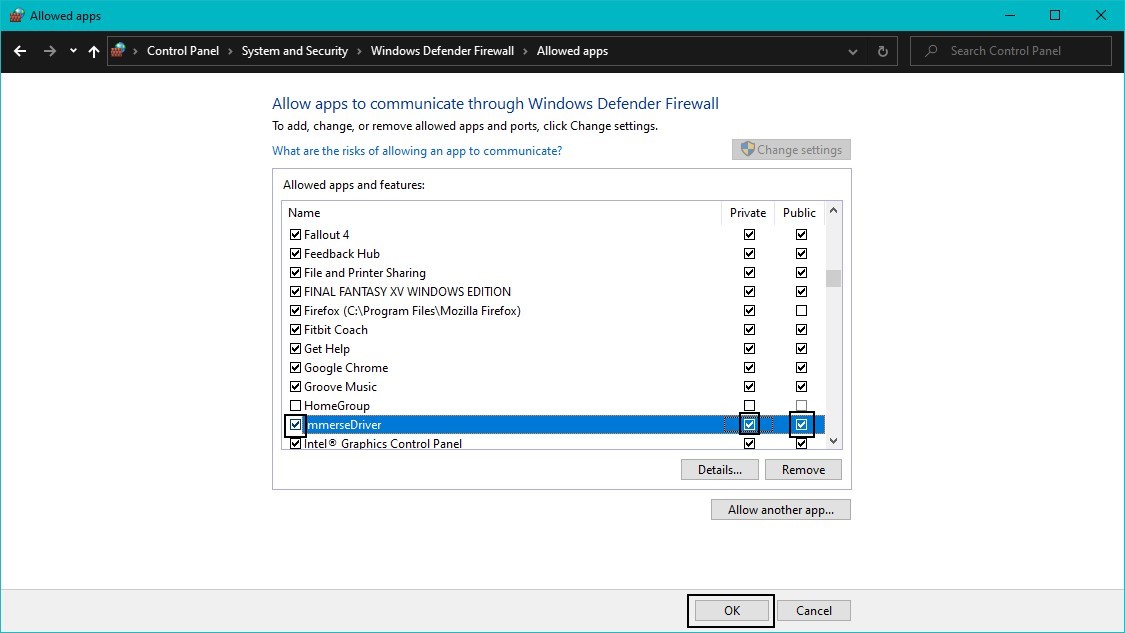The image size is (1125, 633).
Task: Click the Details... button
Action: pos(720,469)
